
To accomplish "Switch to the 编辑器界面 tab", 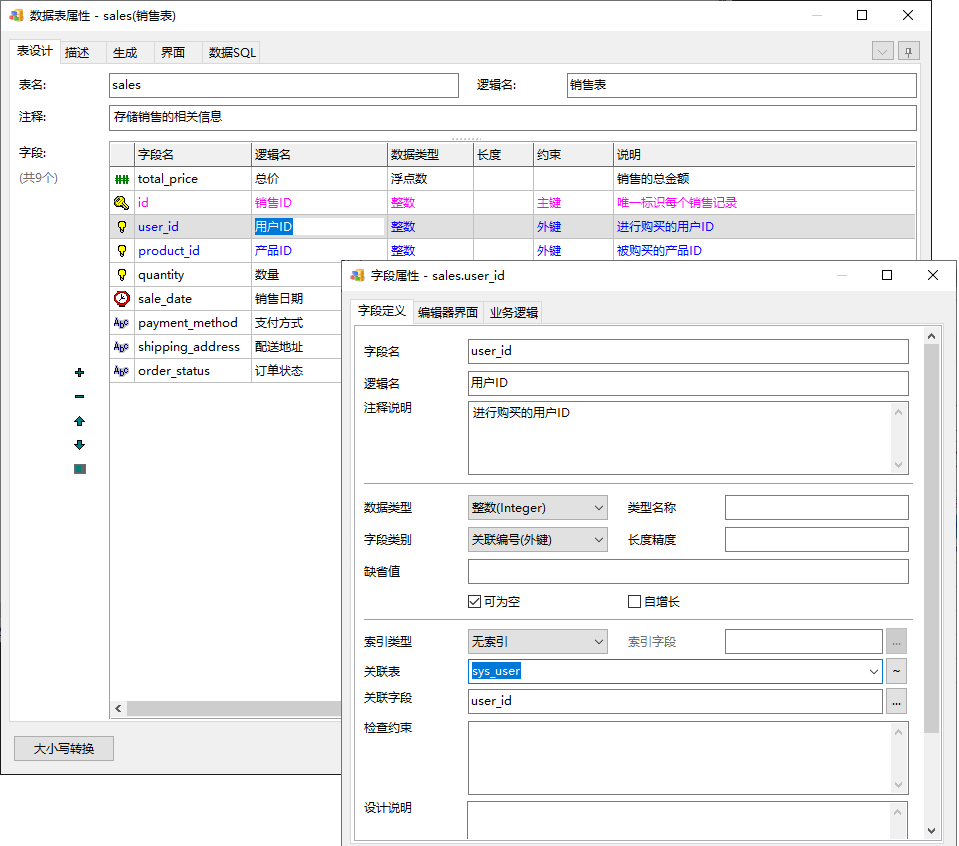I will coord(447,312).
